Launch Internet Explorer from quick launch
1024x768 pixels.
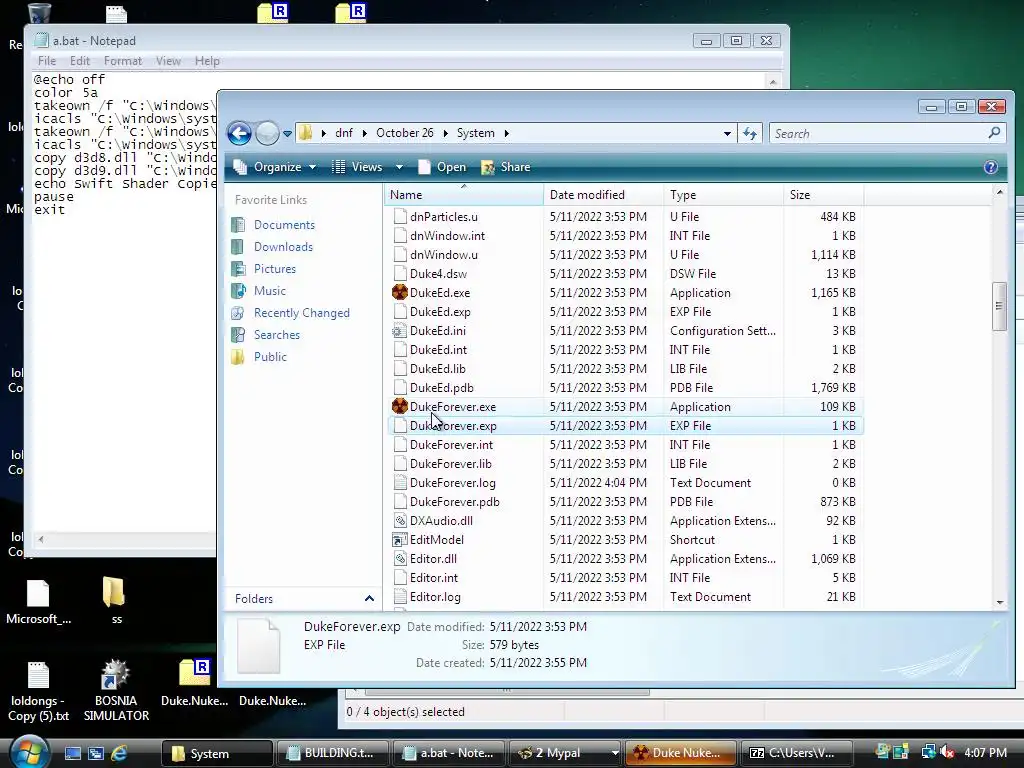coord(119,753)
